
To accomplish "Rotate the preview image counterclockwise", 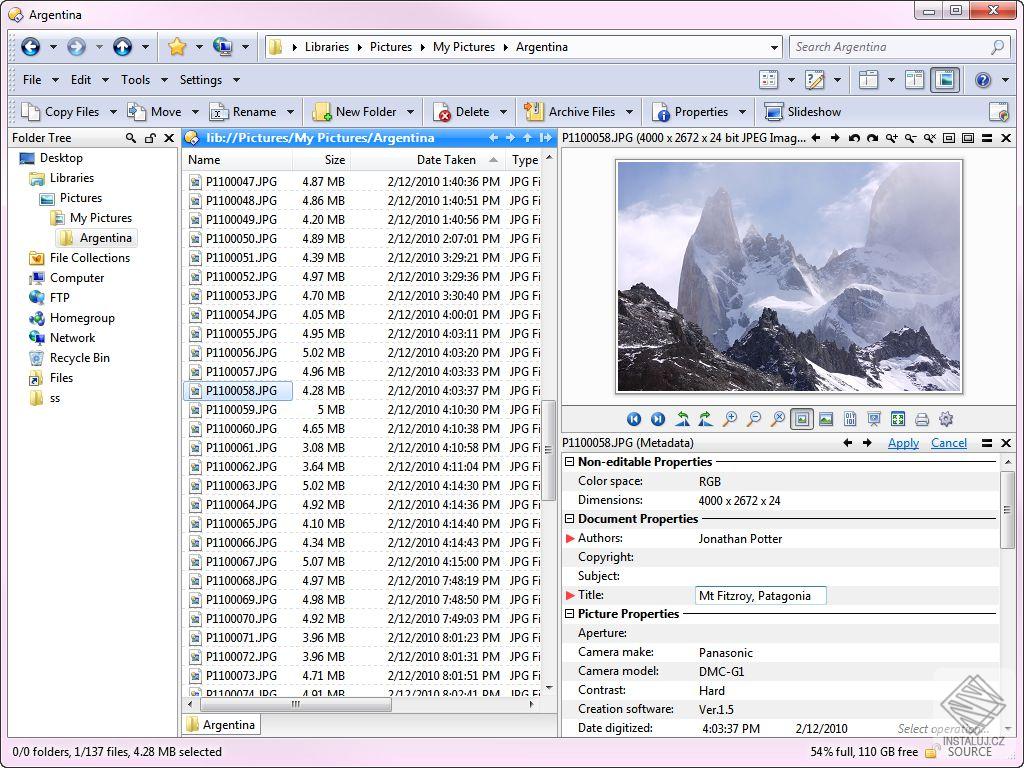I will tap(681, 419).
